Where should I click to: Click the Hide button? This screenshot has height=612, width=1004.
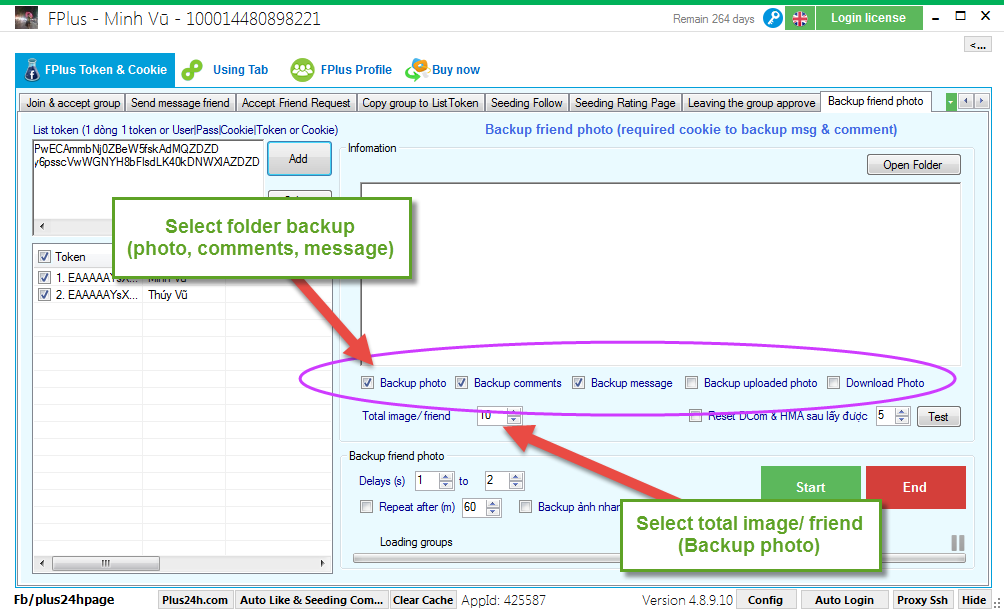click(x=974, y=600)
